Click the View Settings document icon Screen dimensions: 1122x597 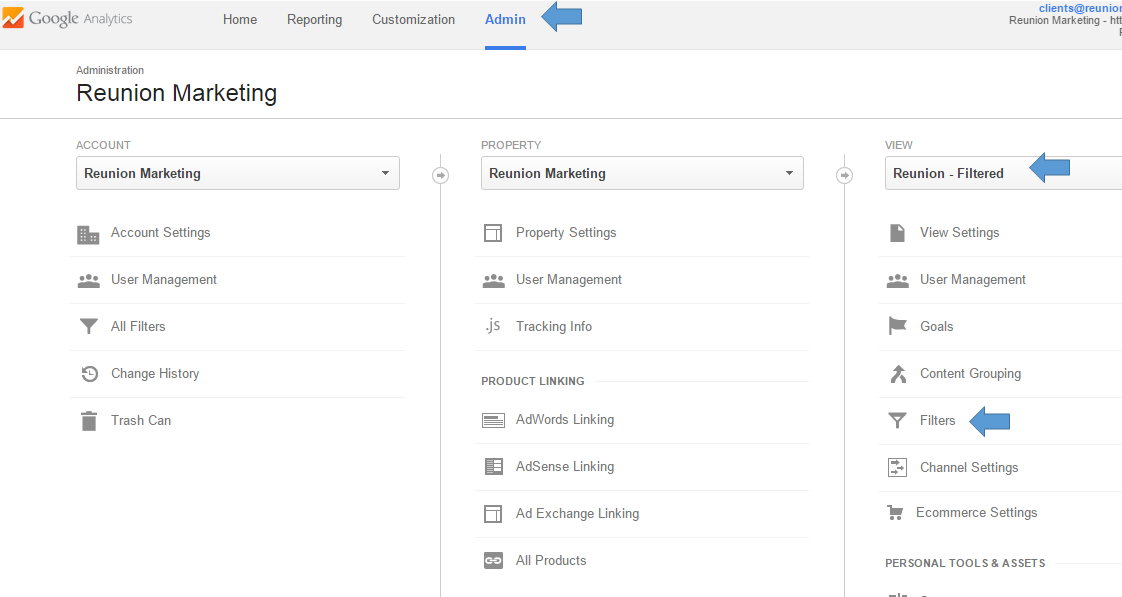tap(897, 233)
